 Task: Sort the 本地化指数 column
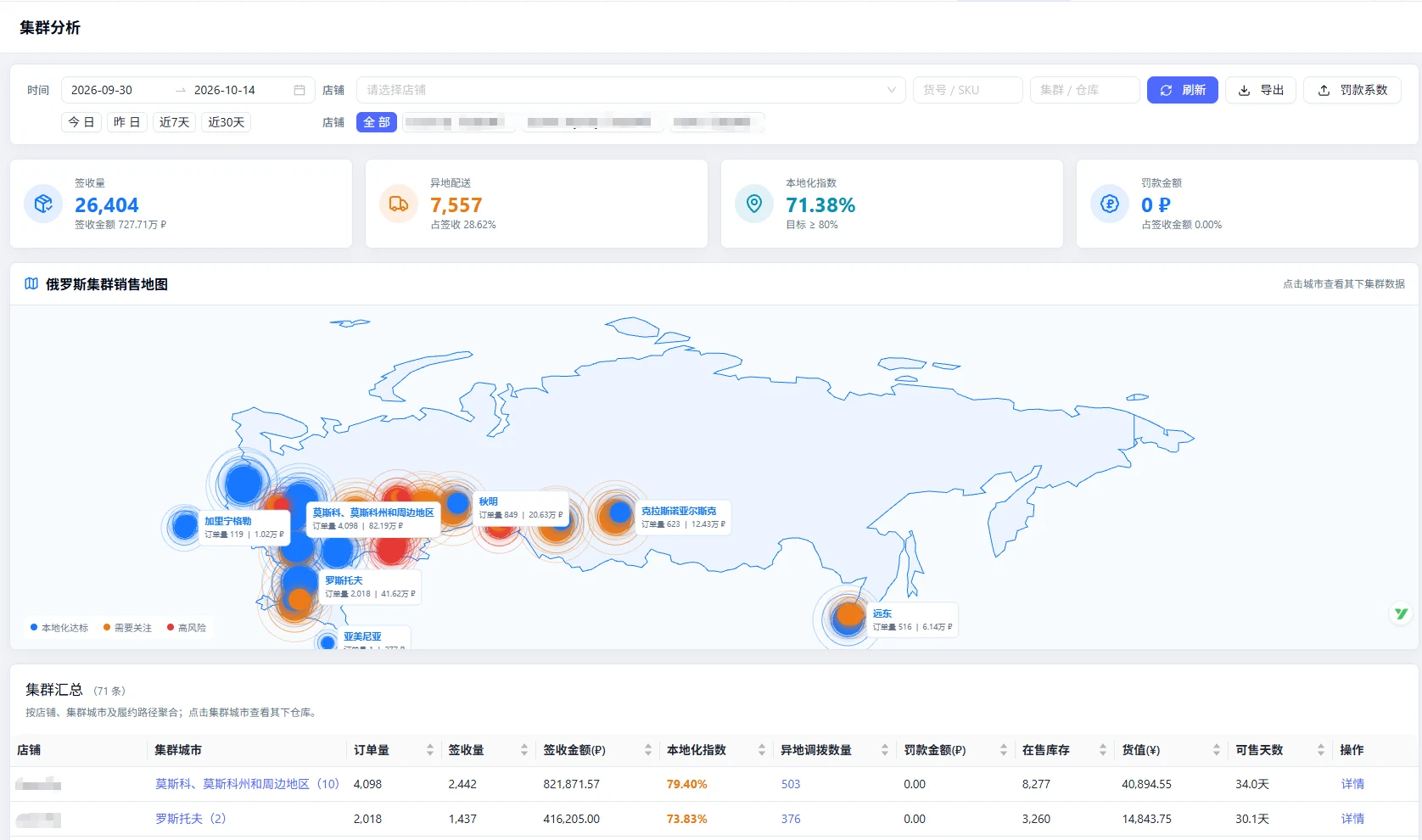tap(762, 750)
